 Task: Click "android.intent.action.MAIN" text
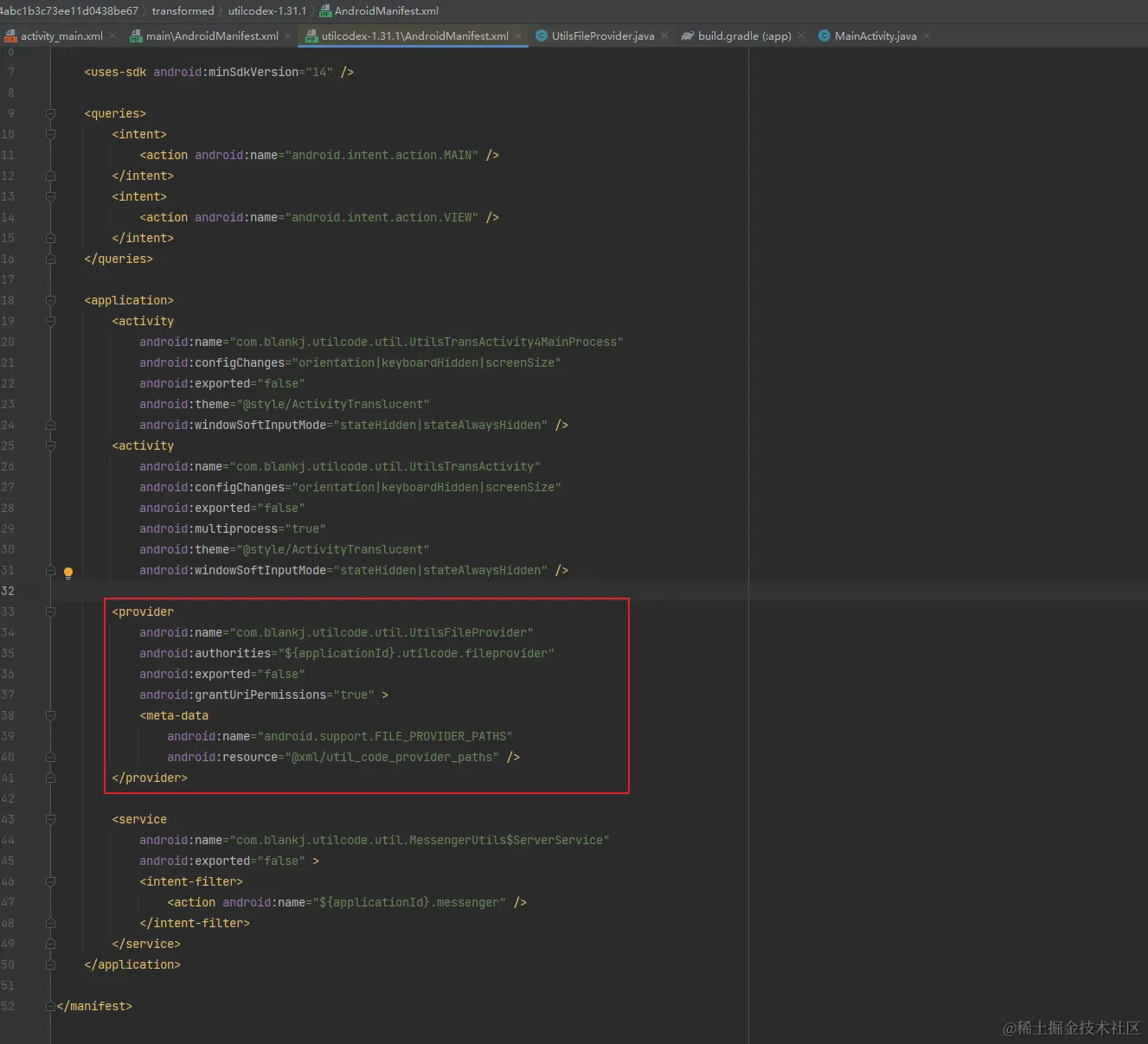pyautogui.click(x=382, y=155)
